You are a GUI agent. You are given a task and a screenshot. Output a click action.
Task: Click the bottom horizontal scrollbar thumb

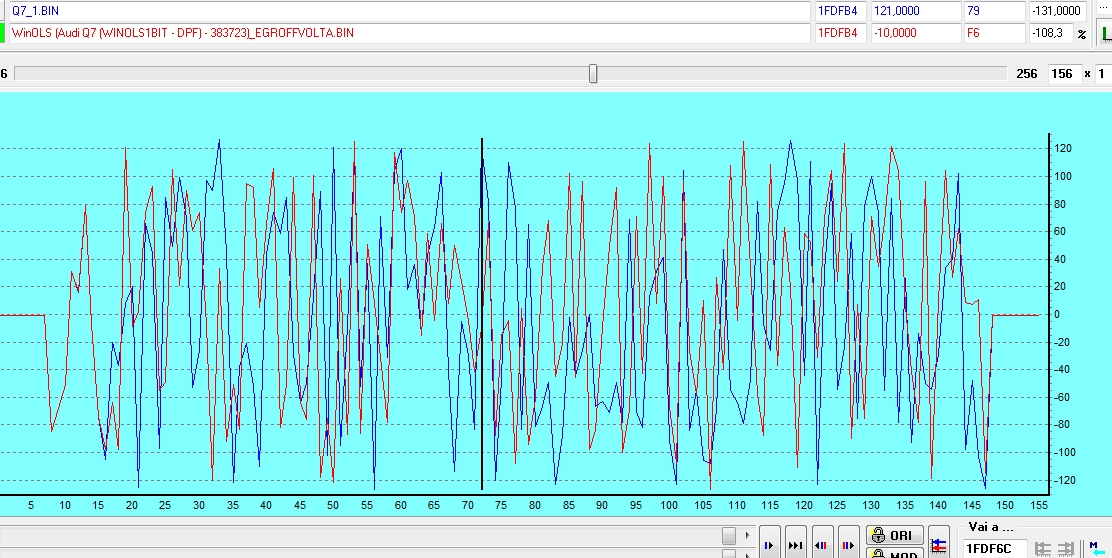click(x=729, y=535)
